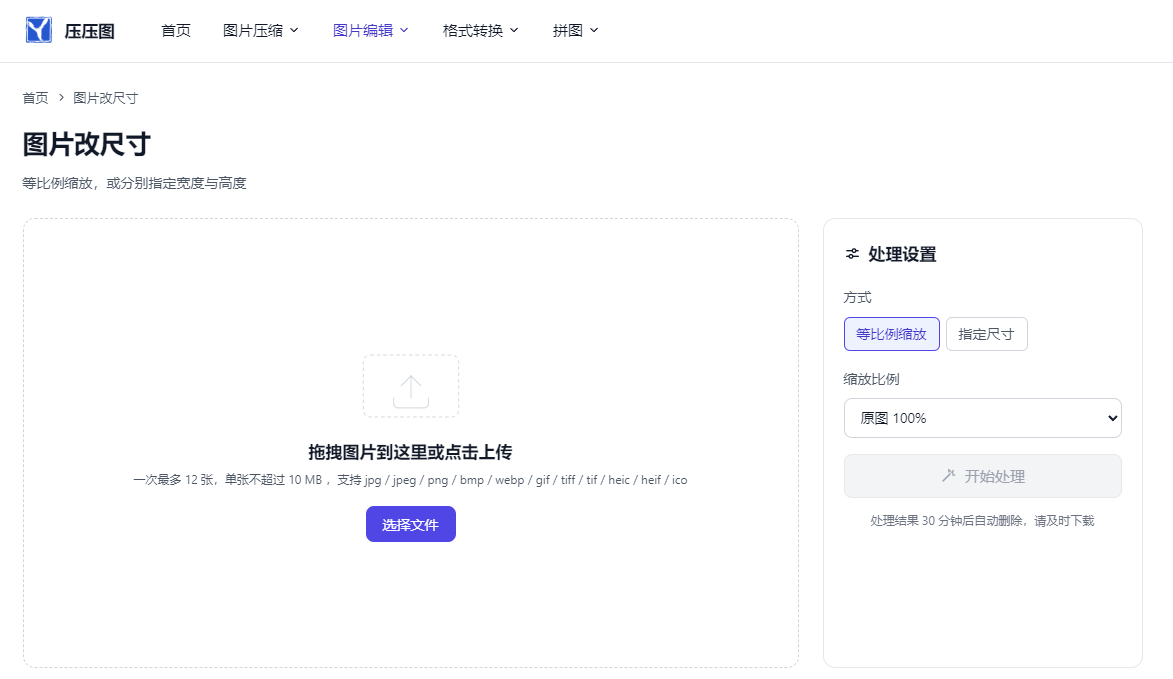1173x679 pixels.
Task: Click the 压压图 brand name text
Action: point(90,31)
